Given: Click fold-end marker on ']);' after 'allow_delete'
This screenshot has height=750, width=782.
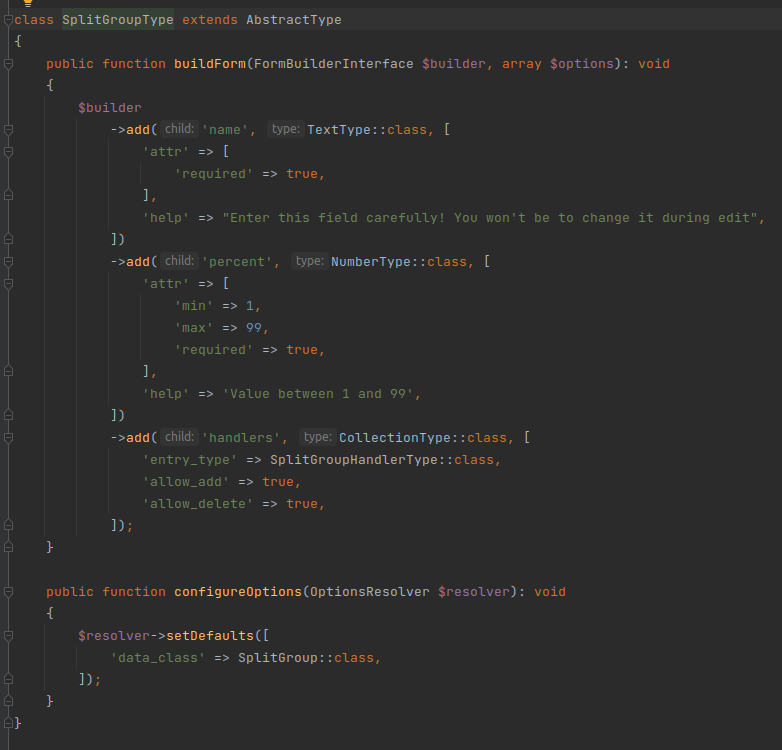Looking at the screenshot, I should point(8,525).
